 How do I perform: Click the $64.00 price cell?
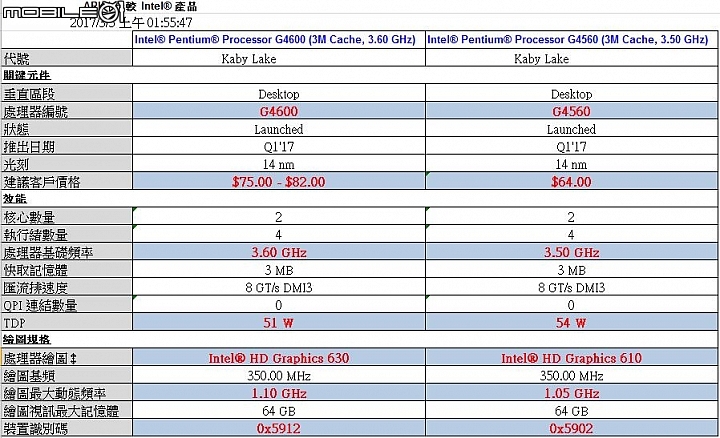click(x=571, y=182)
